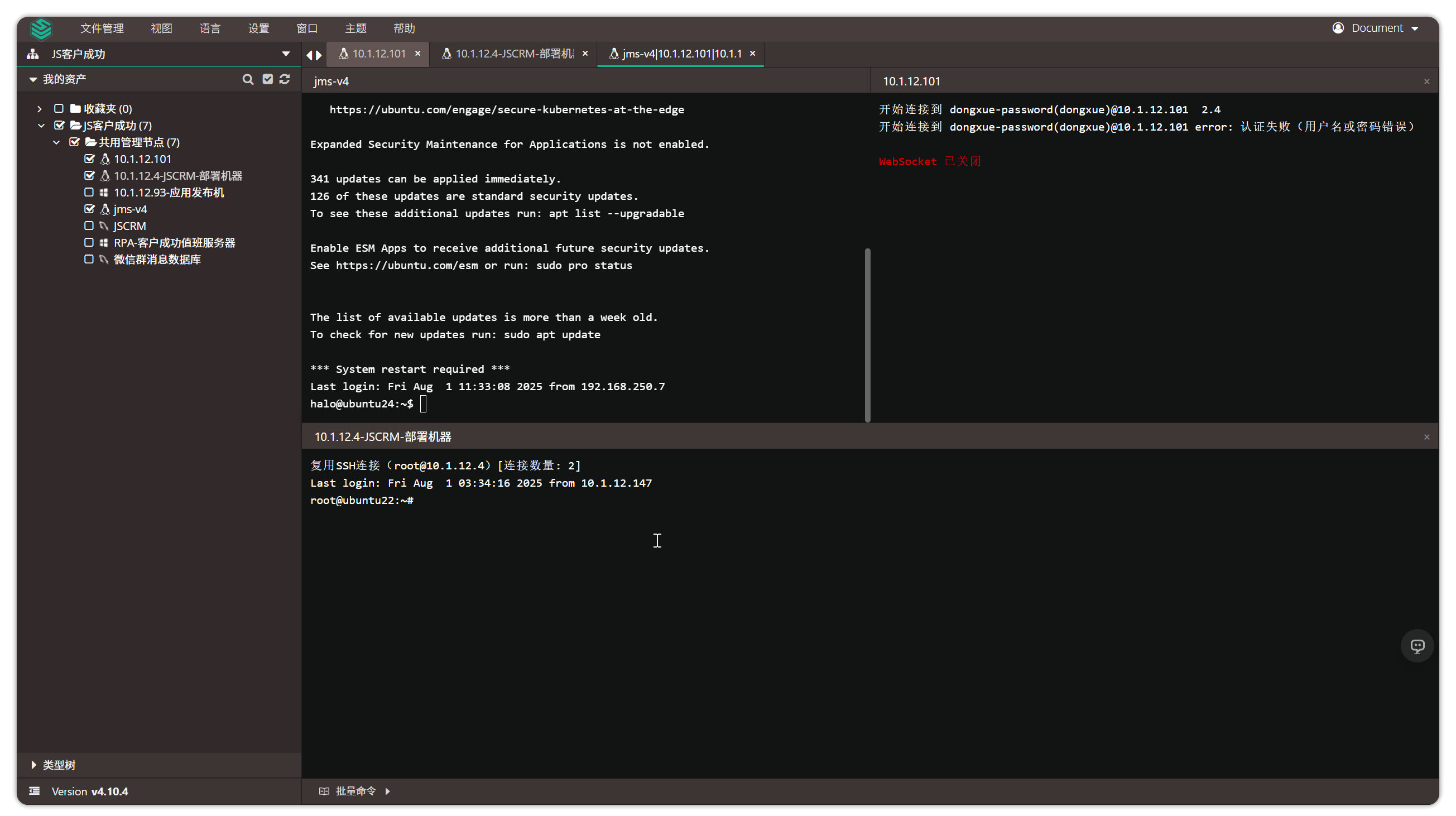The image size is (1456, 816).
Task: Search assets with the magnifier icon
Action: (x=248, y=79)
